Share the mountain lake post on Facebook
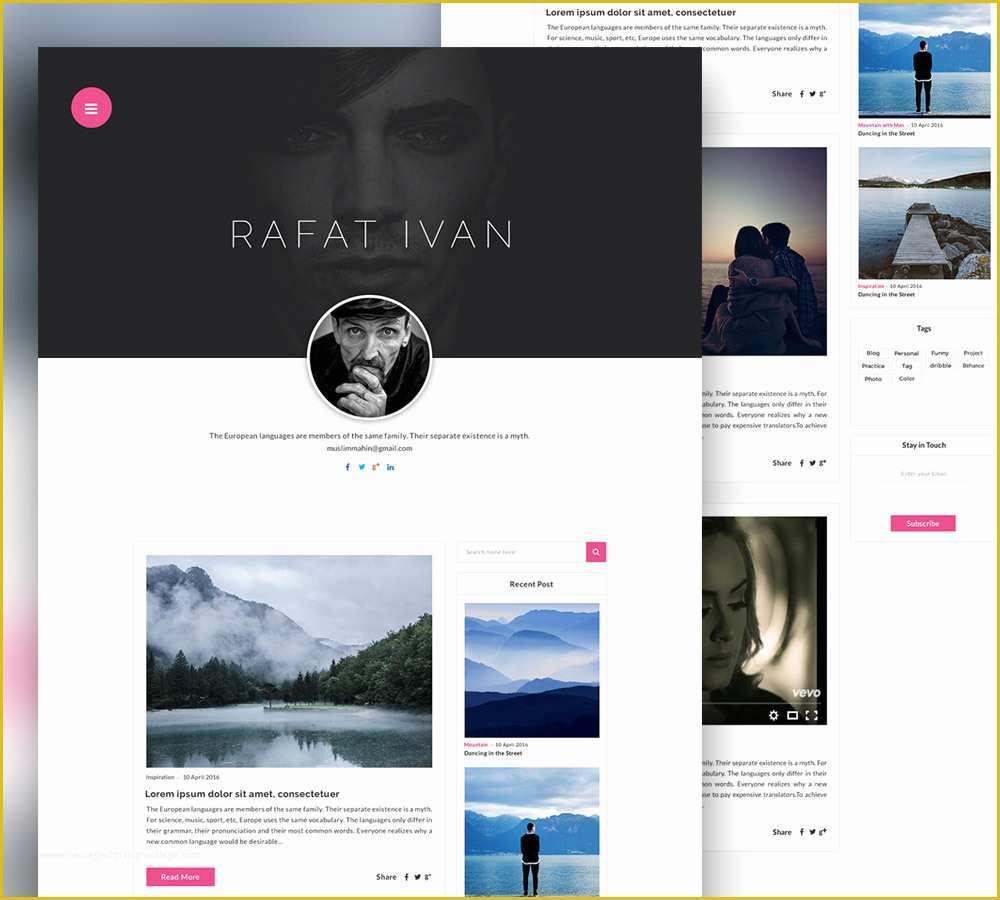Image resolution: width=1000 pixels, height=900 pixels. tap(406, 877)
